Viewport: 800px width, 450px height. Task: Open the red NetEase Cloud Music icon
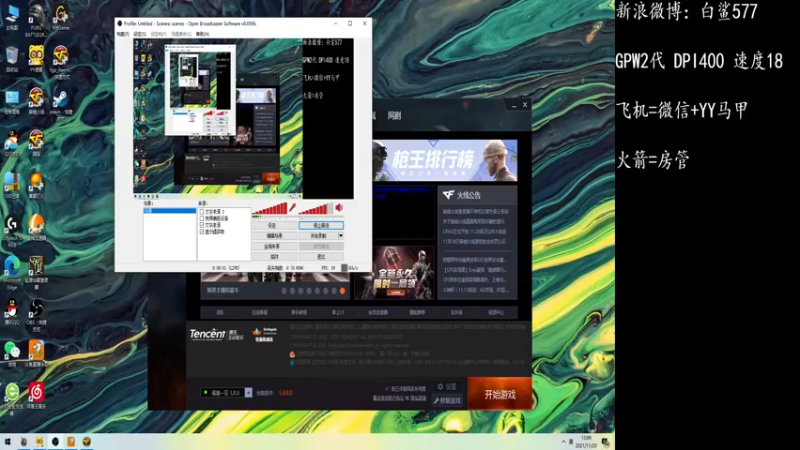pos(36,393)
